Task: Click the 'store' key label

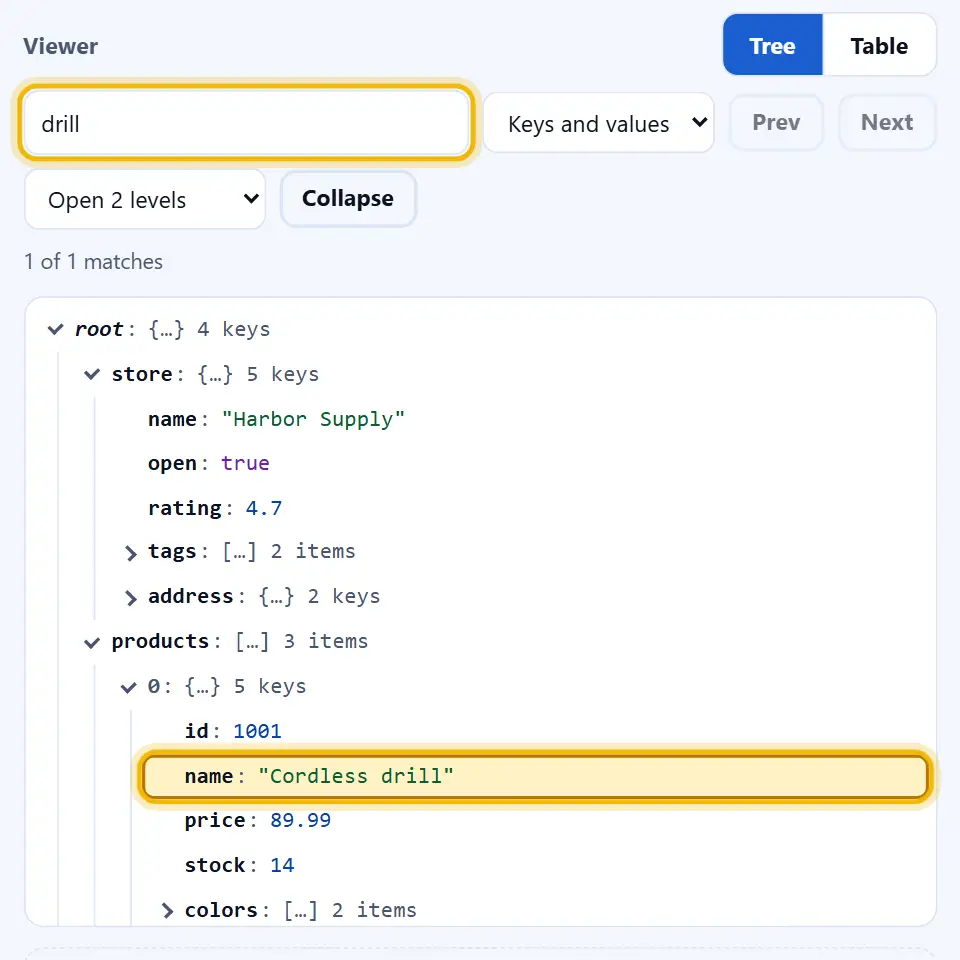Action: click(141, 374)
